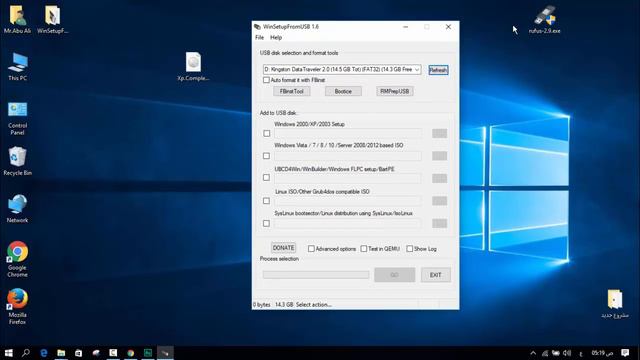The image size is (640, 360).
Task: Click the EXIT button
Action: point(436,275)
